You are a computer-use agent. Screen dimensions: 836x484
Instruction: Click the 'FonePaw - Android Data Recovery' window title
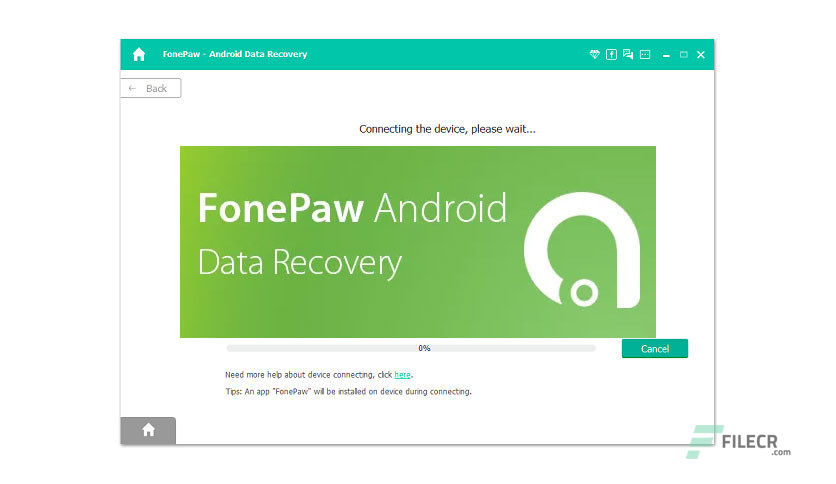coord(235,54)
